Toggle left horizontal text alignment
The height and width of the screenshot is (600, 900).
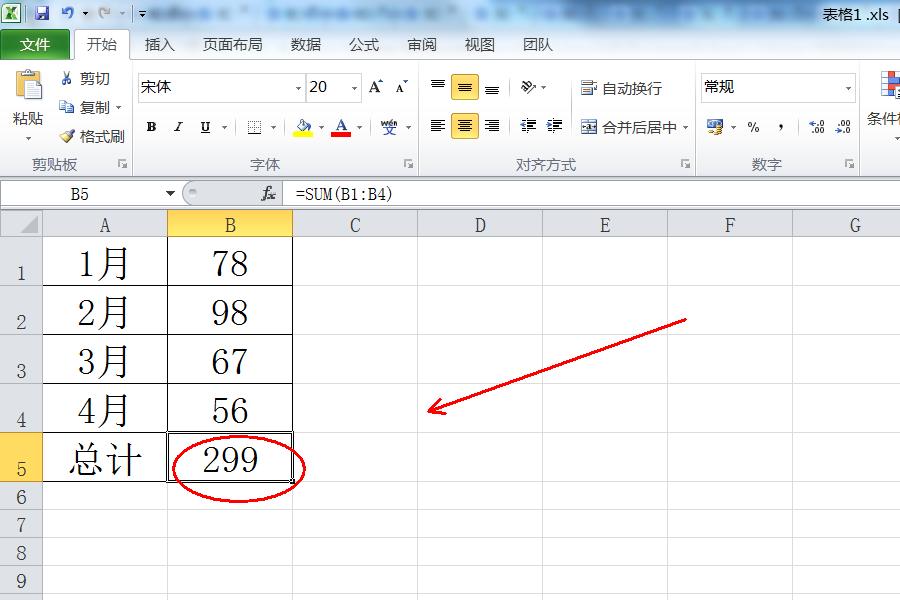pos(437,126)
